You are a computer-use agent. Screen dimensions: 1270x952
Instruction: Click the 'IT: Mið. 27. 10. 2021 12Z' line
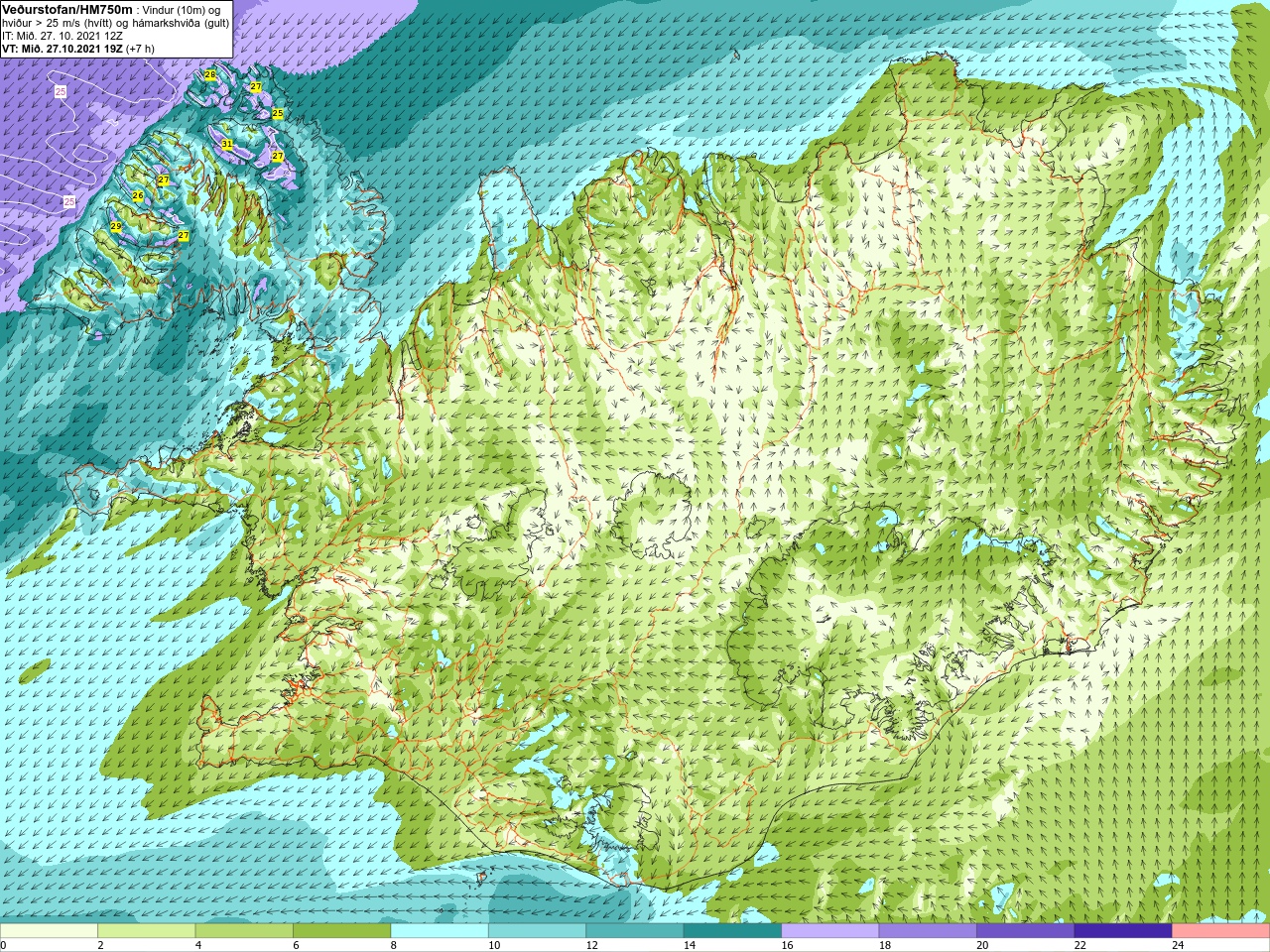[x=63, y=36]
